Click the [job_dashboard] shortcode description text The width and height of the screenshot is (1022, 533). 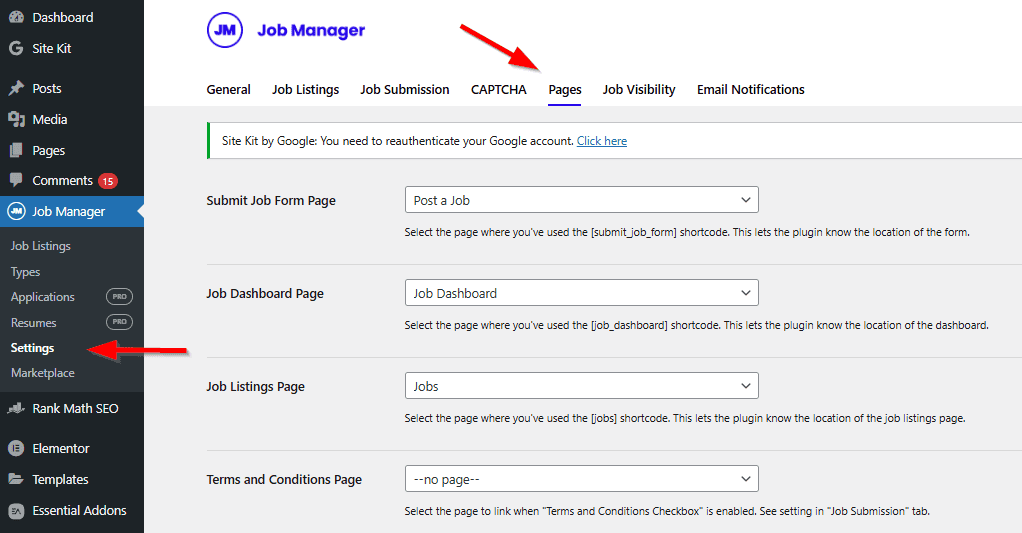click(x=697, y=325)
